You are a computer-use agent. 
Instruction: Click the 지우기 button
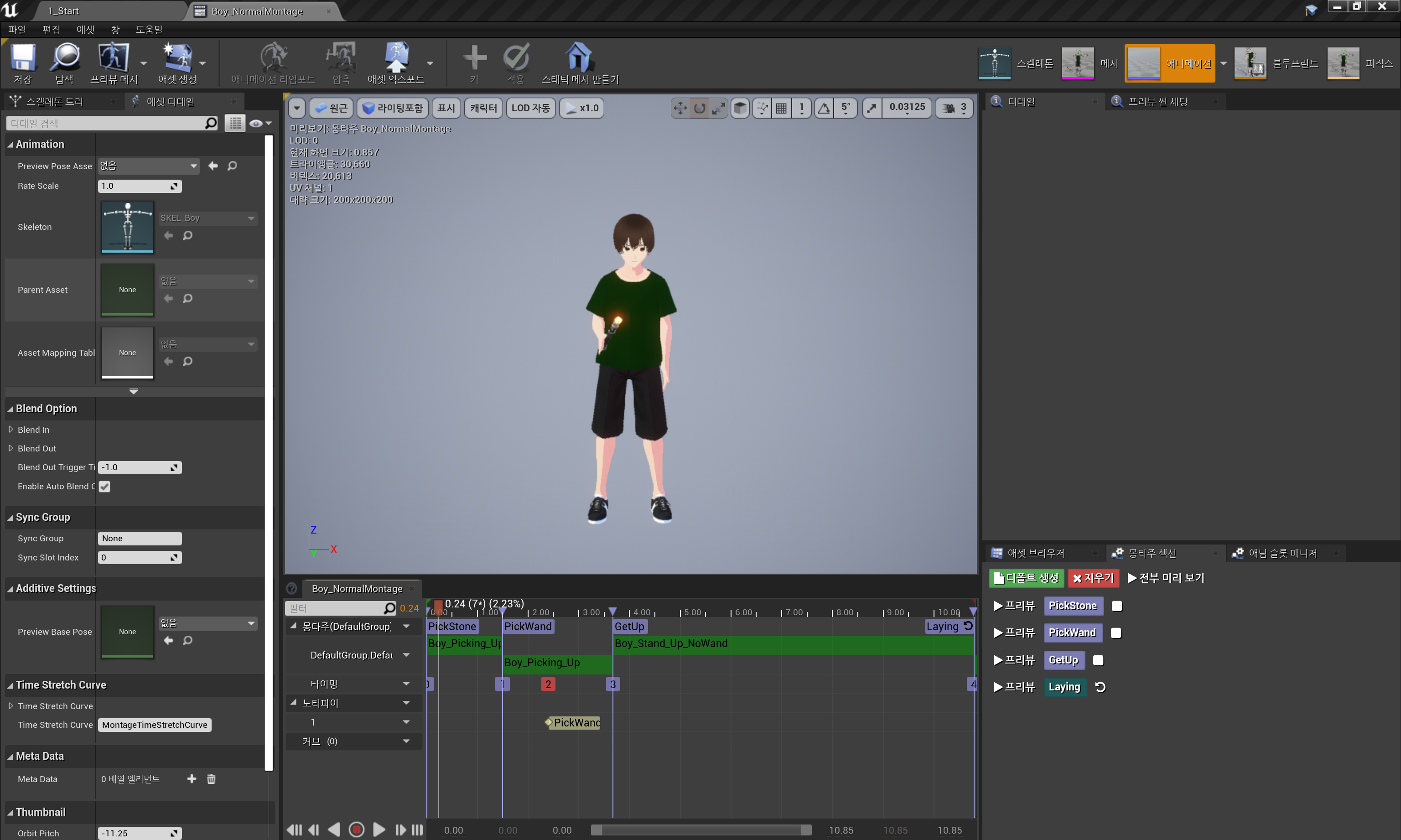coord(1092,578)
